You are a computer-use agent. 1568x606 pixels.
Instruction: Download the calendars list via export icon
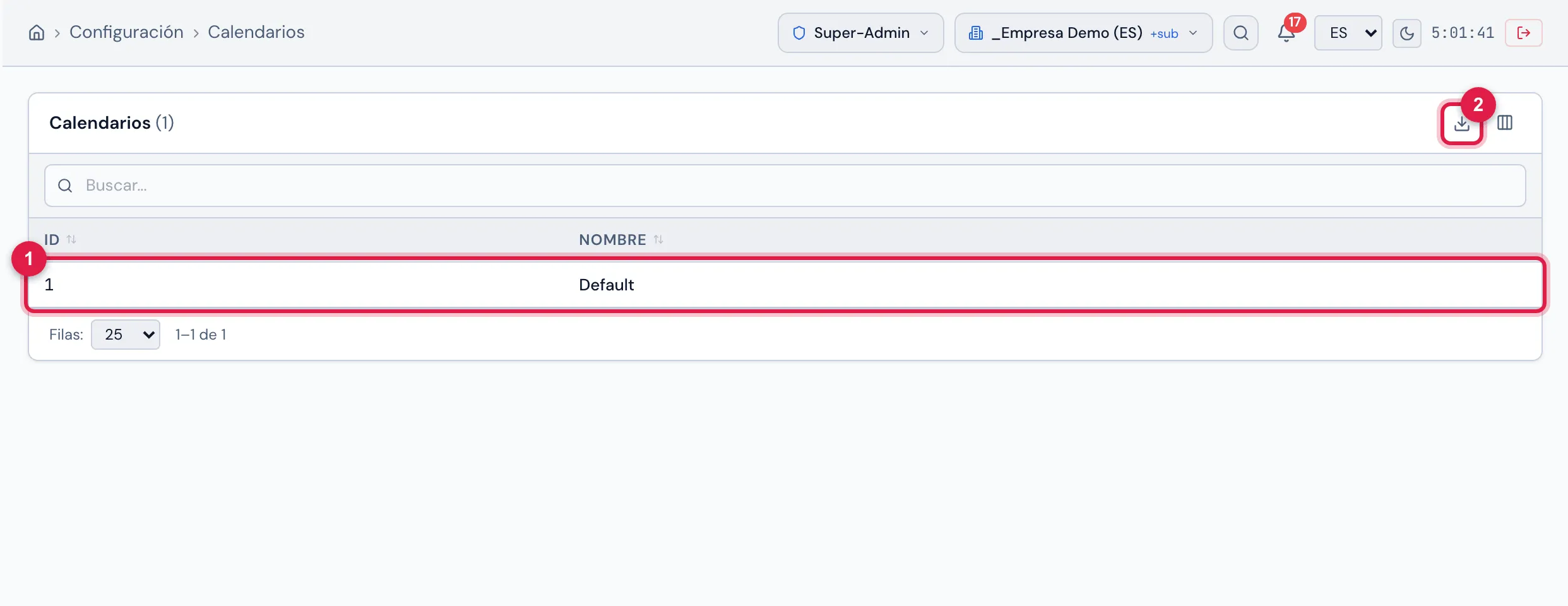click(1461, 124)
